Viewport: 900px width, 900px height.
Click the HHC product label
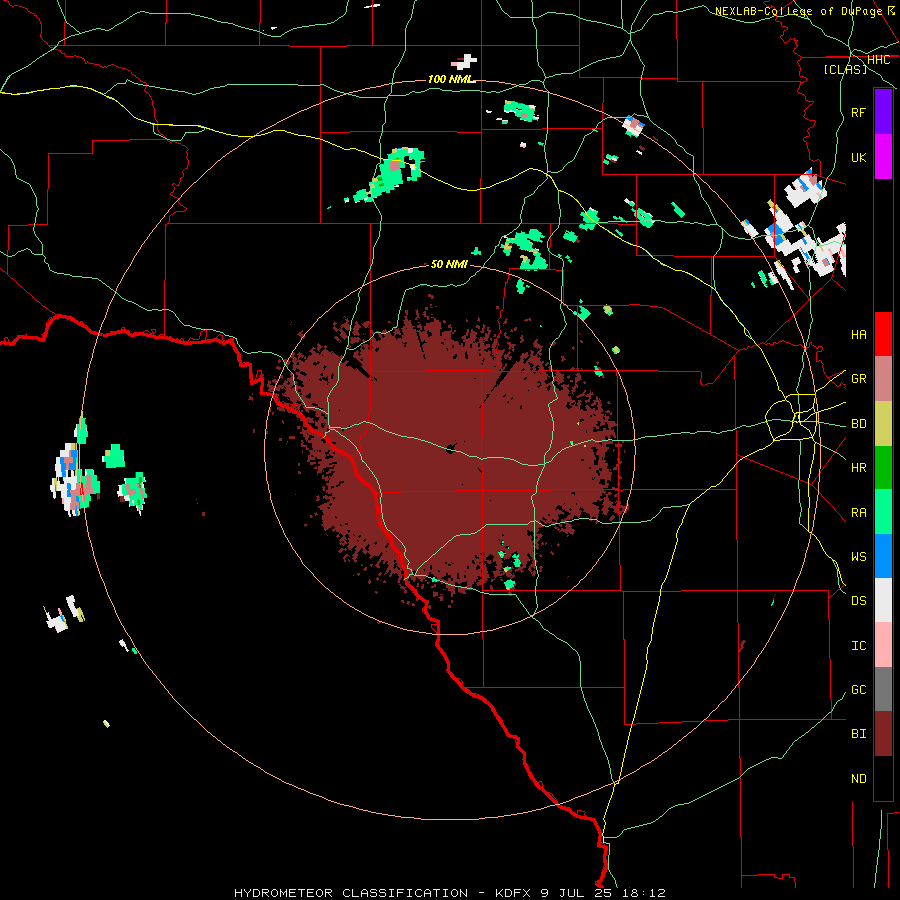878,60
